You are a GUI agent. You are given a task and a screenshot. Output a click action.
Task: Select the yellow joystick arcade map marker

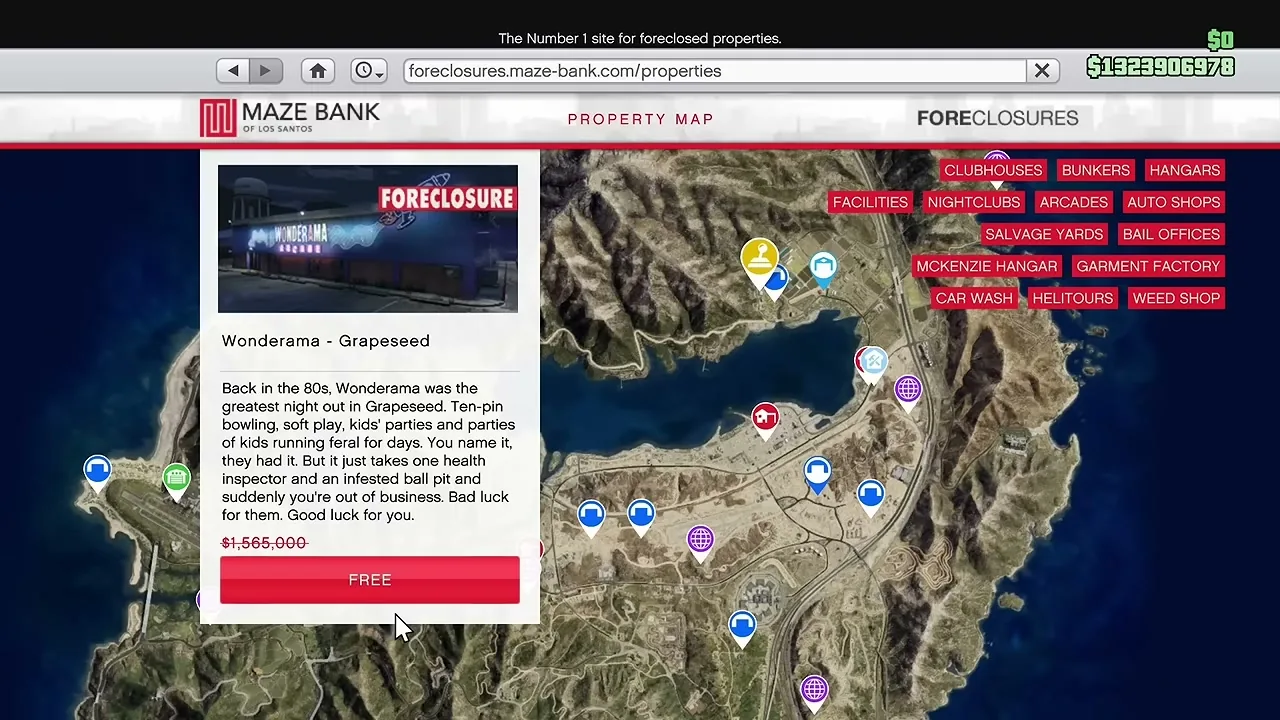coord(760,261)
